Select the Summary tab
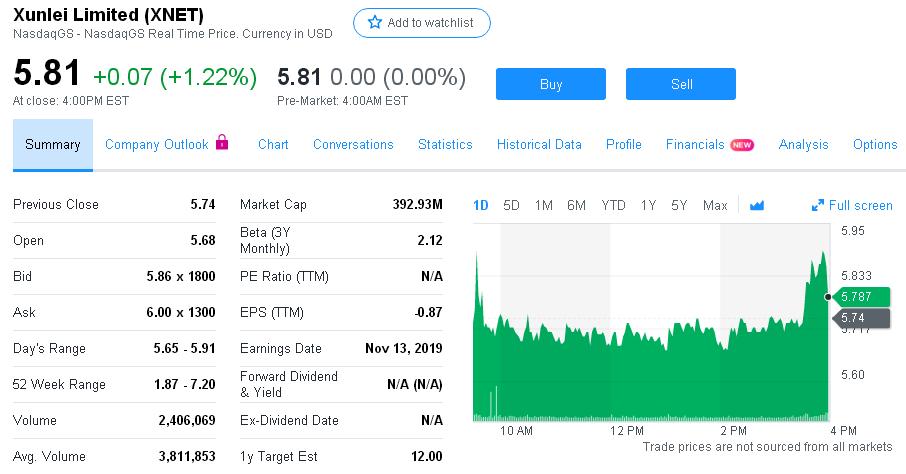906x474 pixels. pos(53,145)
